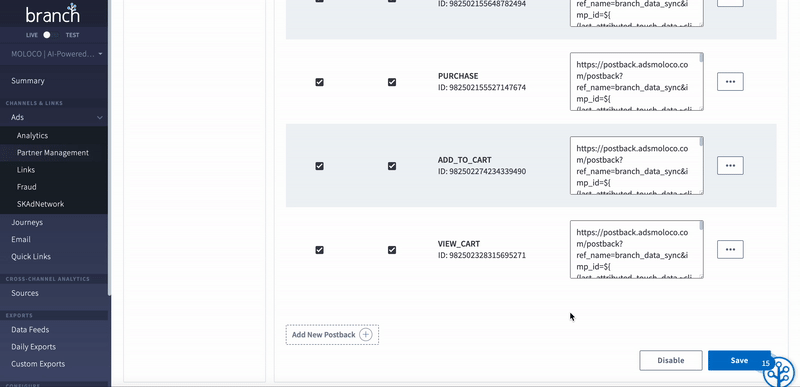800x387 pixels.
Task: Open the three-dots menu for ADD_TO_CART postback
Action: 730,166
